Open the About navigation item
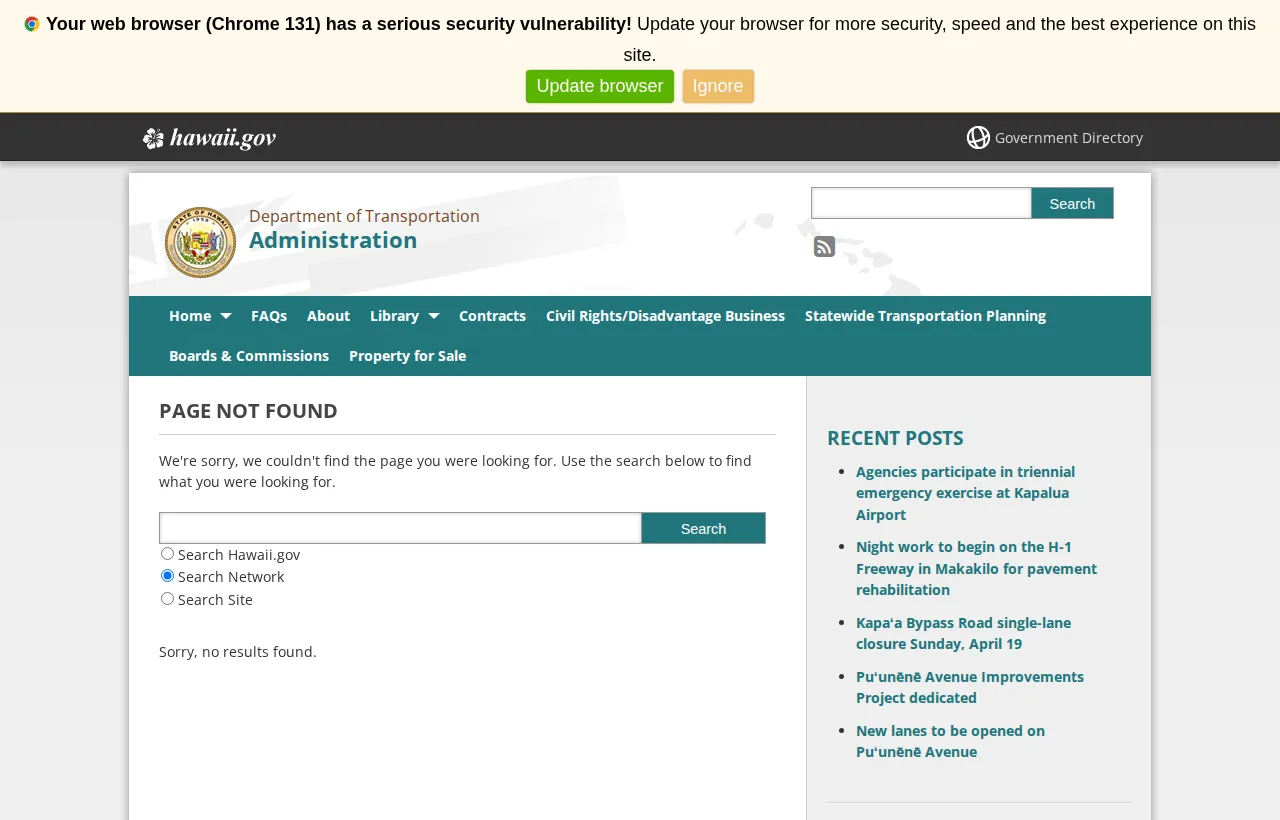 327,314
